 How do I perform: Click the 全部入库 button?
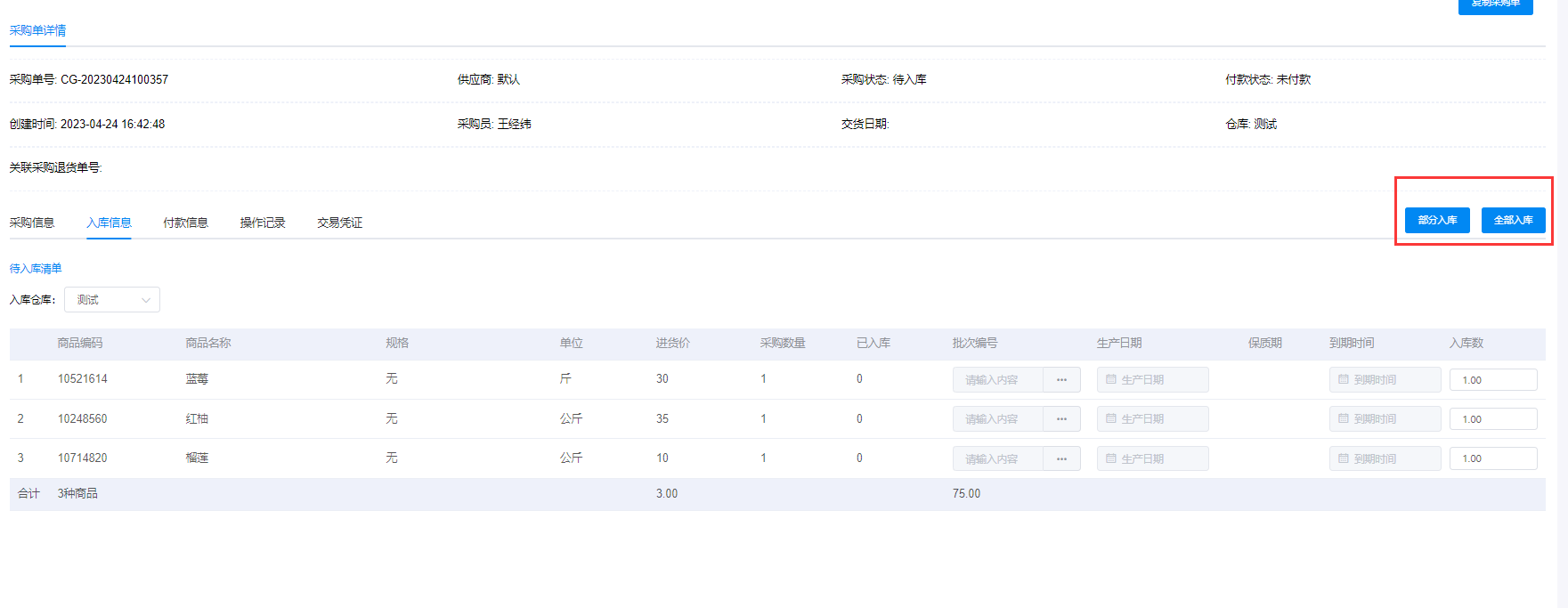[x=1513, y=220]
